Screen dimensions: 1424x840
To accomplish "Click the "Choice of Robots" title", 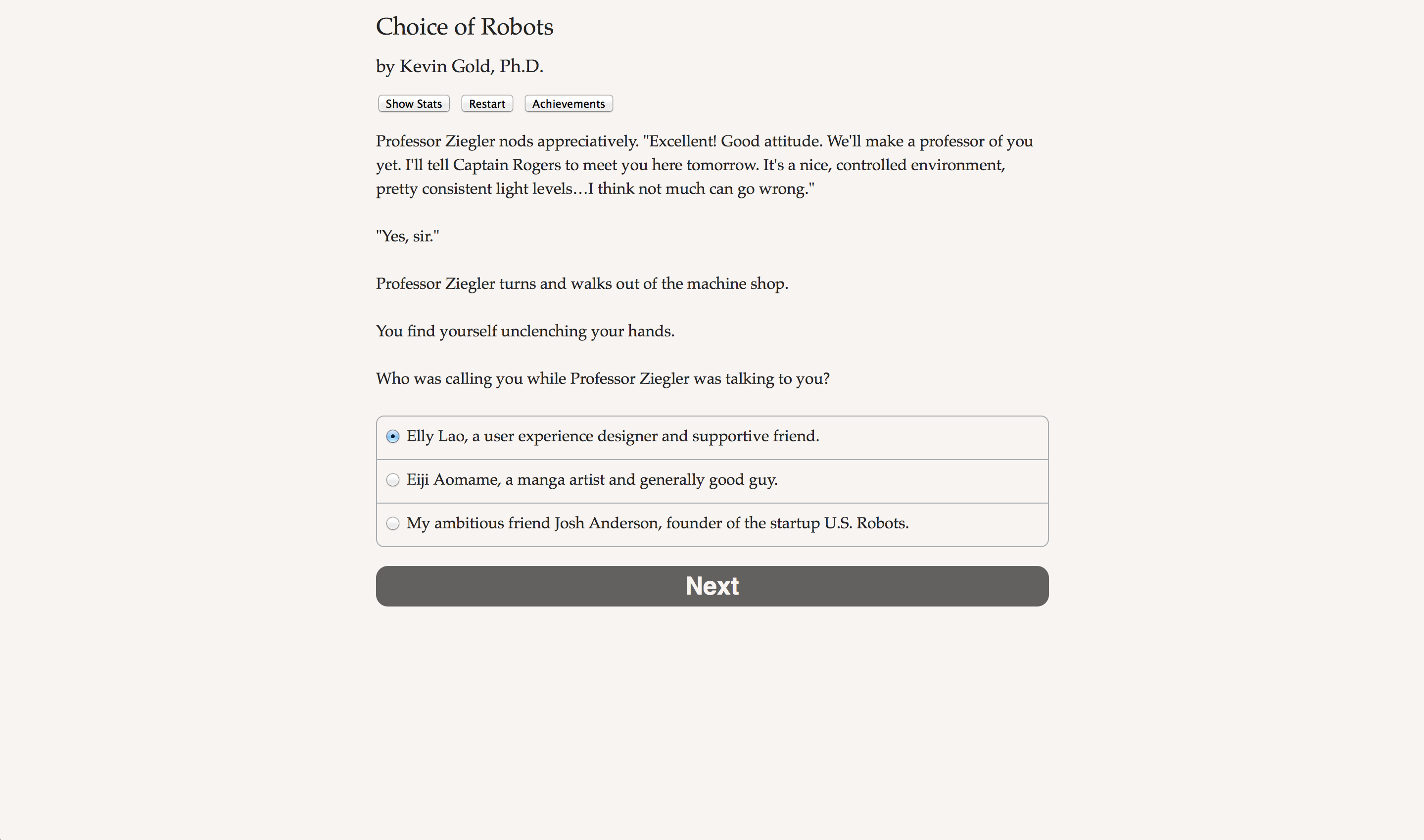I will [464, 27].
